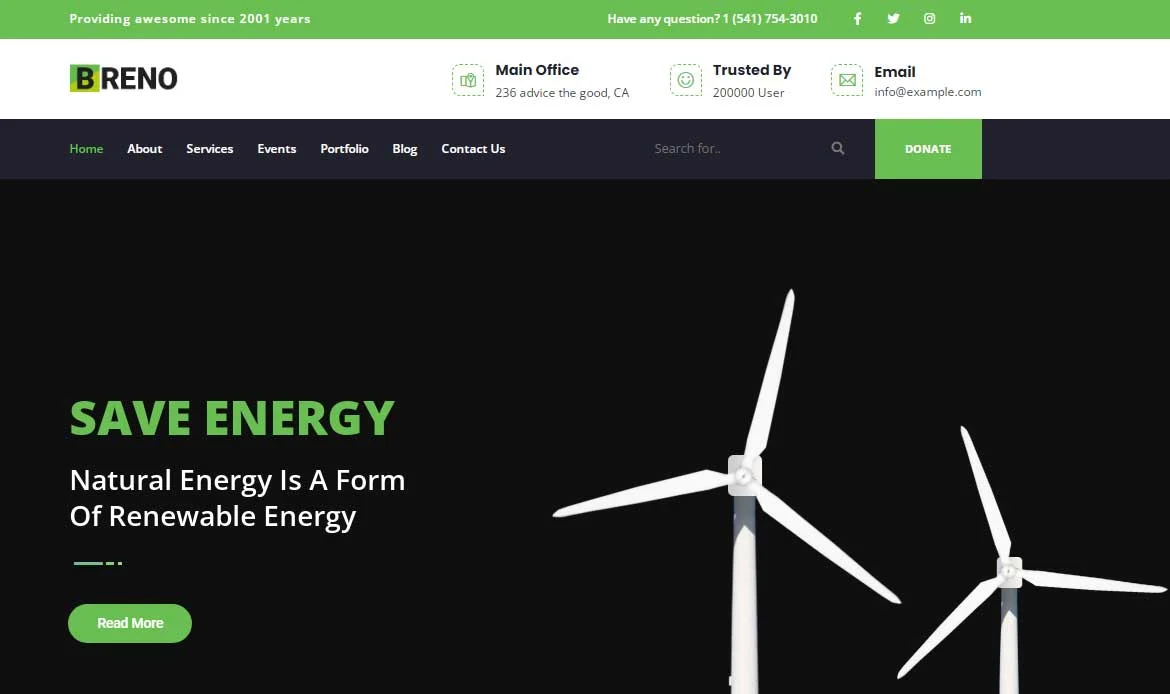Open the About menu item

pyautogui.click(x=144, y=149)
